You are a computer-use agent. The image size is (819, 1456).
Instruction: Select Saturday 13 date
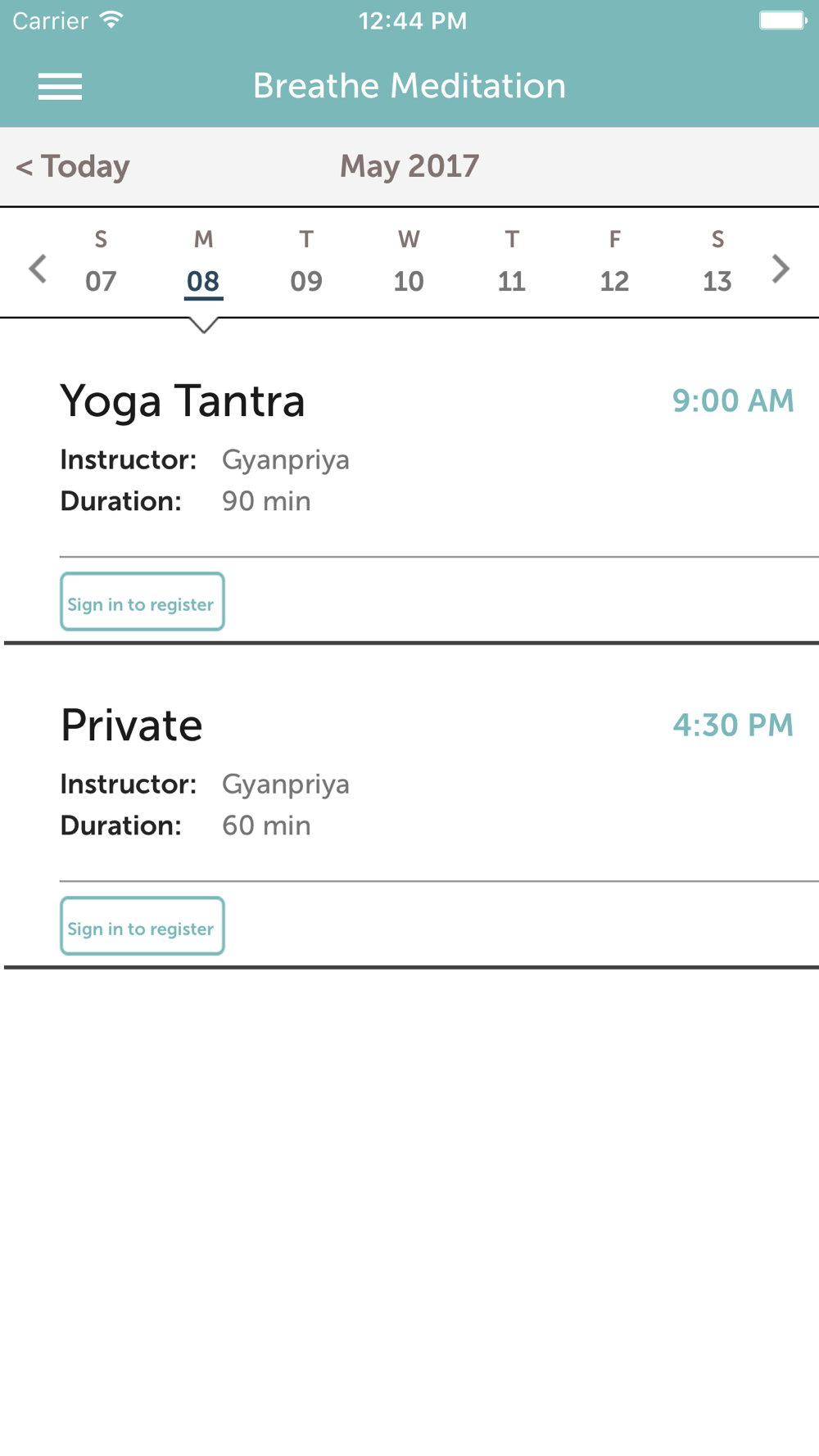click(717, 262)
